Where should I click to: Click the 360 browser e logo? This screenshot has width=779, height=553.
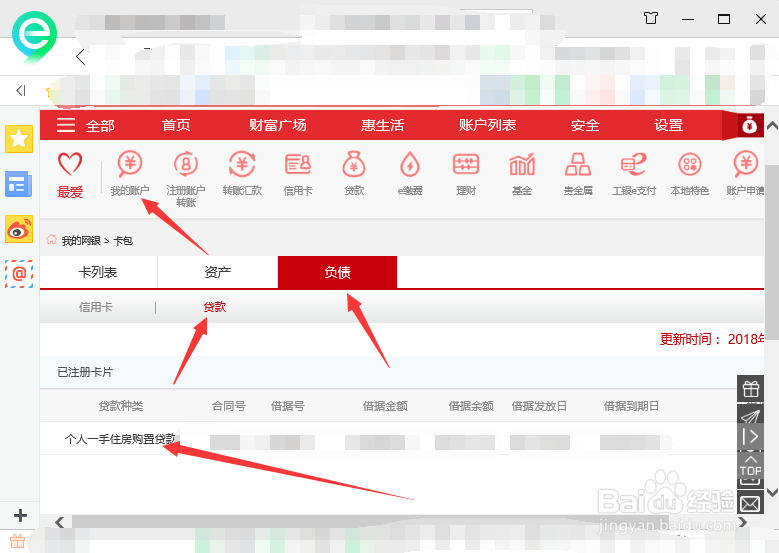click(x=34, y=36)
